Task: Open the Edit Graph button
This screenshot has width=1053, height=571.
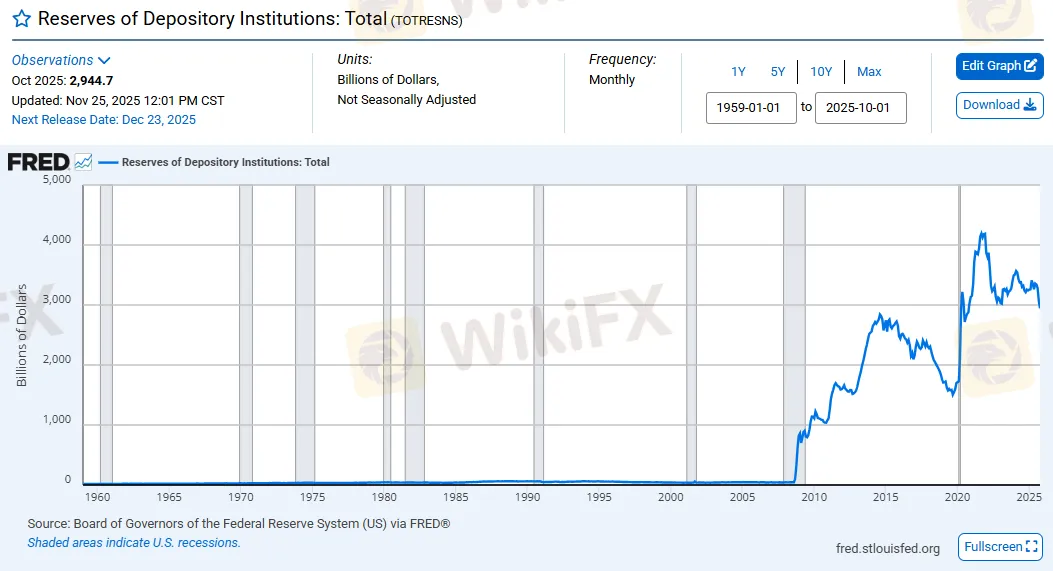Action: (999, 66)
